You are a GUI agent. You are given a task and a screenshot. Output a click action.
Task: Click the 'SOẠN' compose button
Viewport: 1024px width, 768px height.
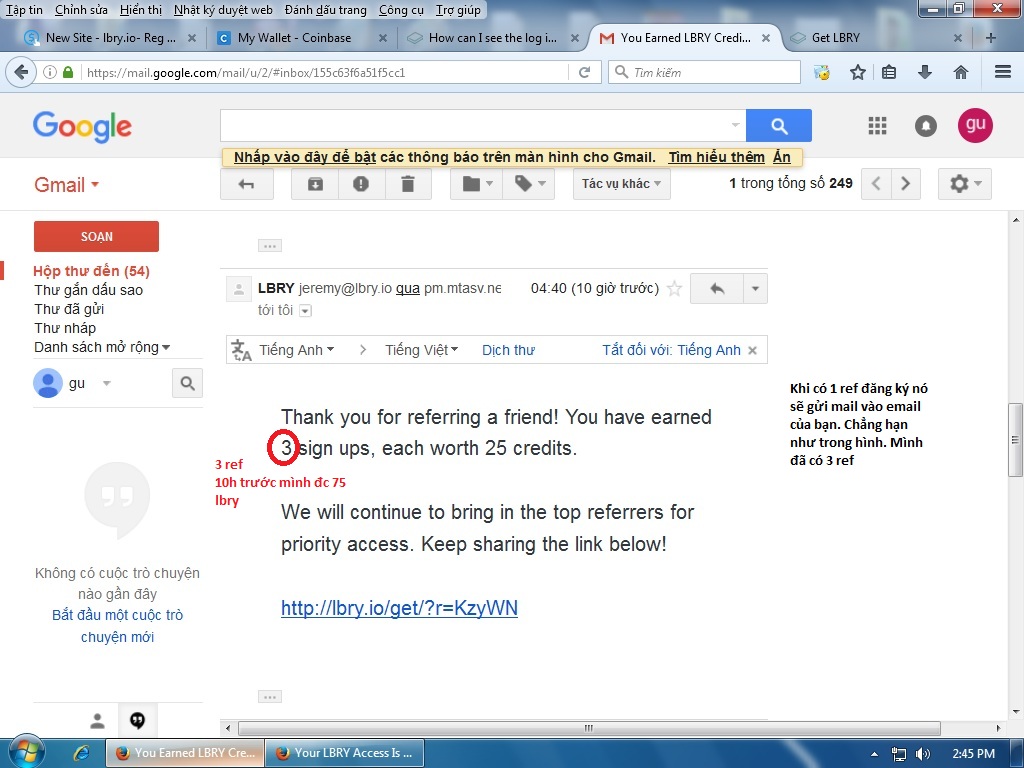[96, 236]
